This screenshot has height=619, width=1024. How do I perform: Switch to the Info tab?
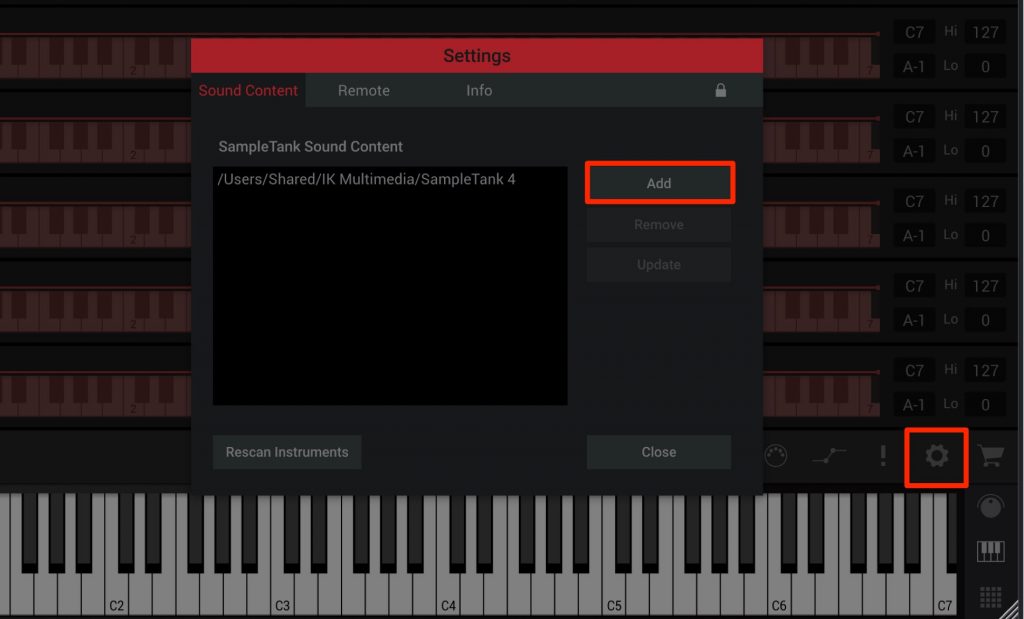coord(478,90)
